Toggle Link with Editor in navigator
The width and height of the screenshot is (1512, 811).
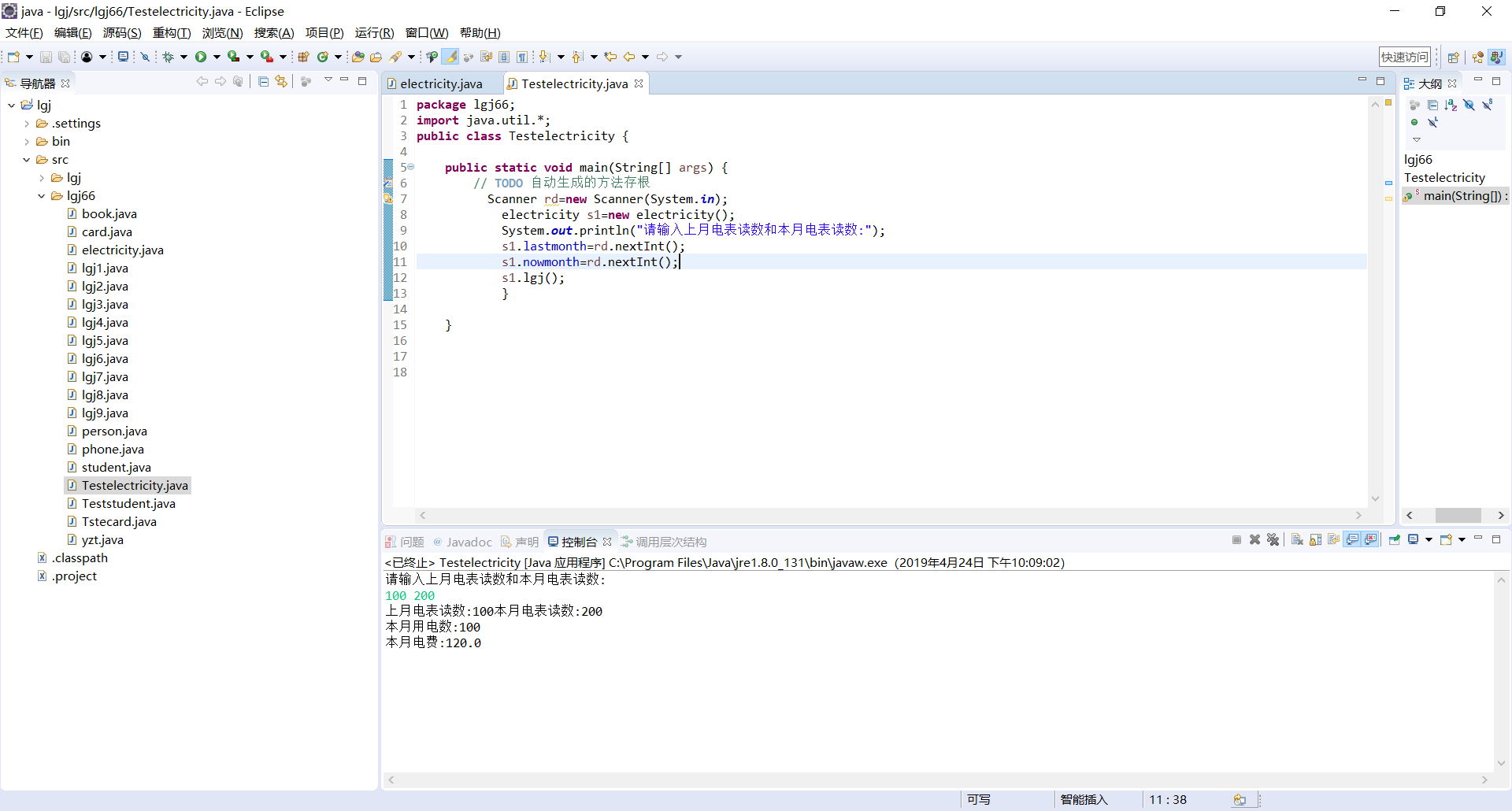(x=281, y=82)
